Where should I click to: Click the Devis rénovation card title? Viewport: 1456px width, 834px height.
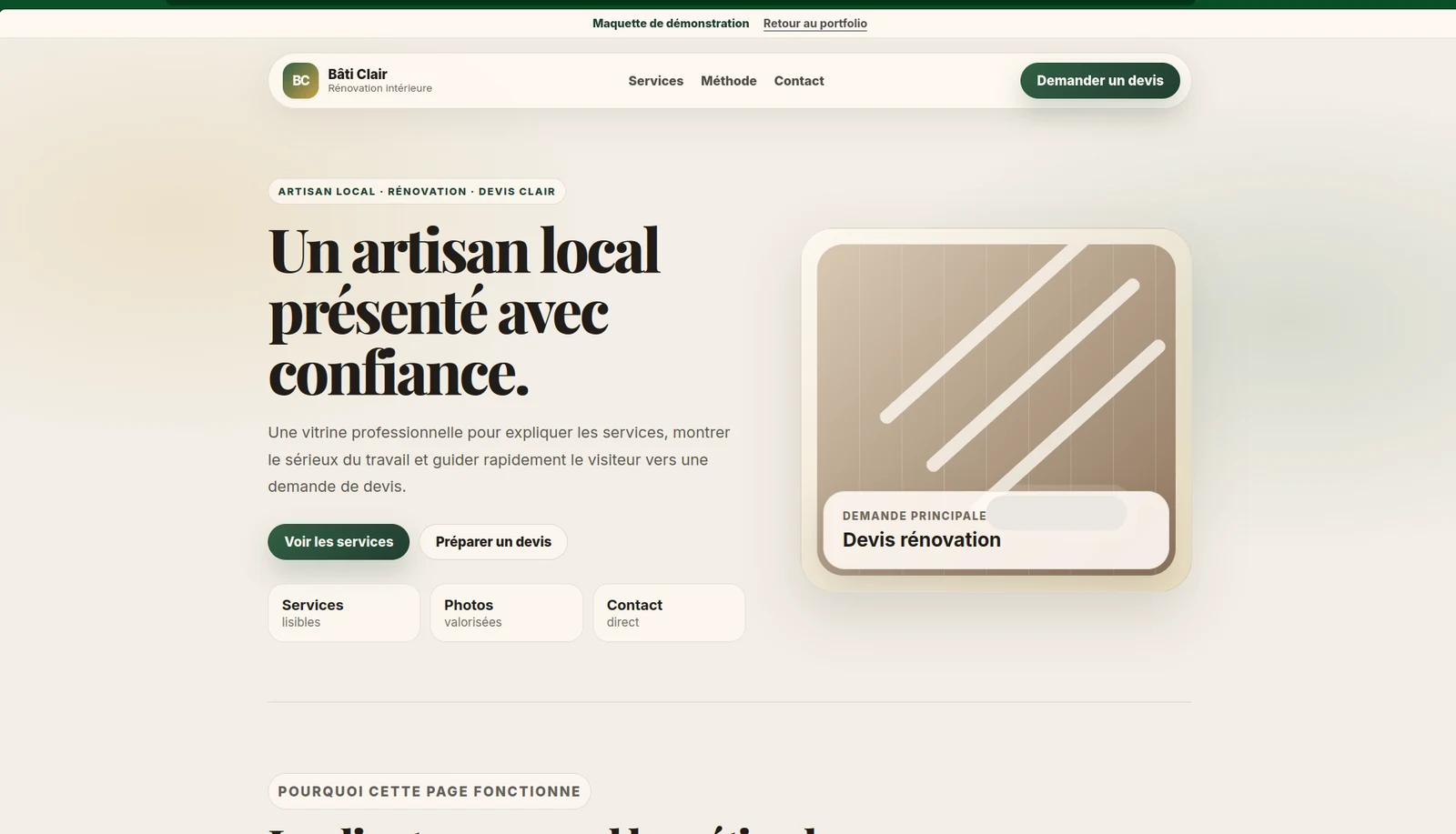pos(921,540)
